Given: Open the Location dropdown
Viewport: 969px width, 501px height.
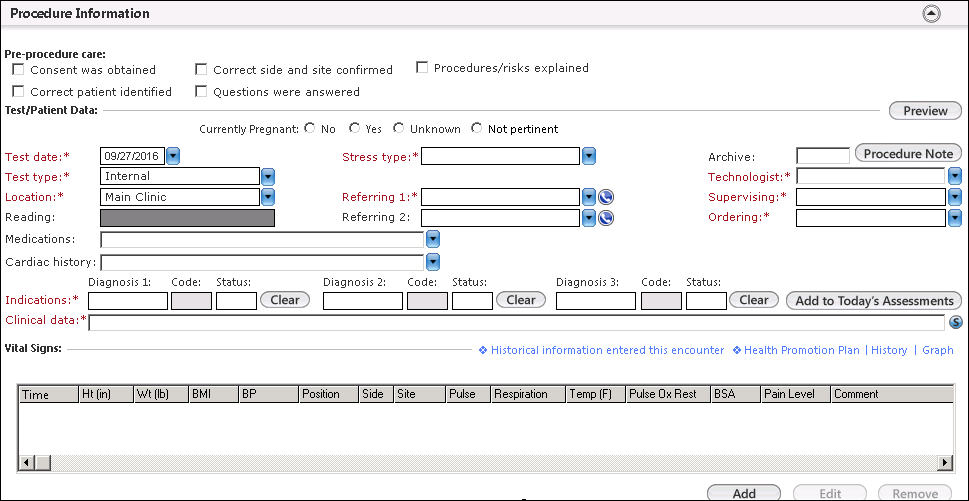Looking at the screenshot, I should coord(268,197).
